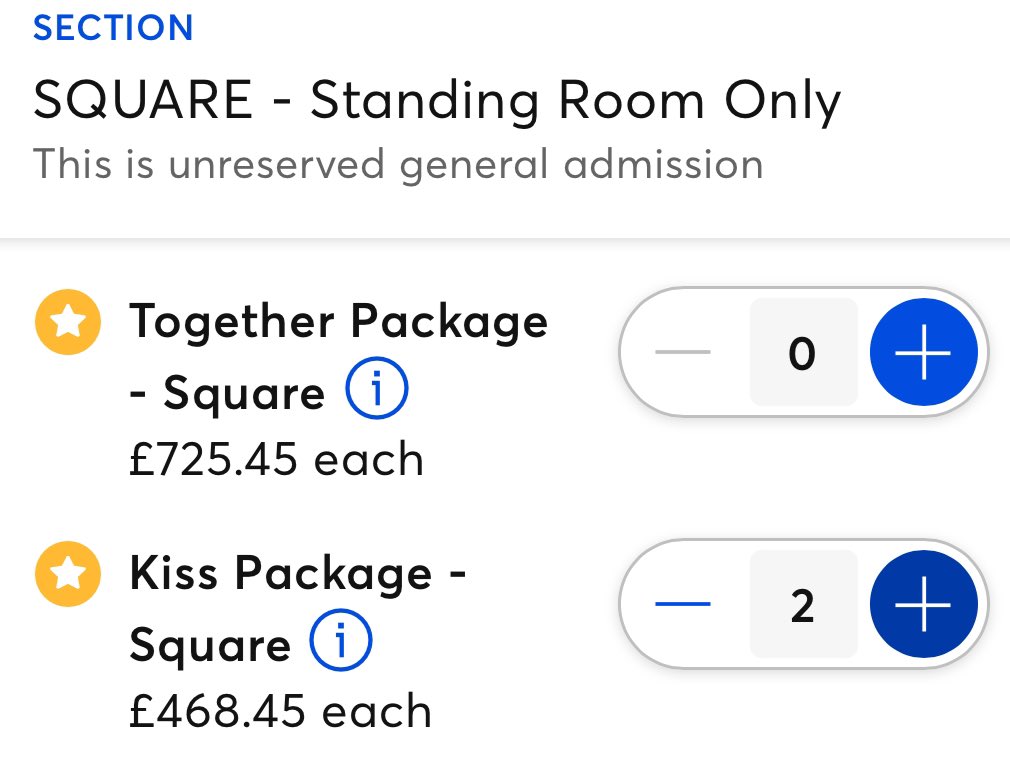Click the Together Package - Square title
Viewport: 1010px width, 778px height.
coord(338,324)
